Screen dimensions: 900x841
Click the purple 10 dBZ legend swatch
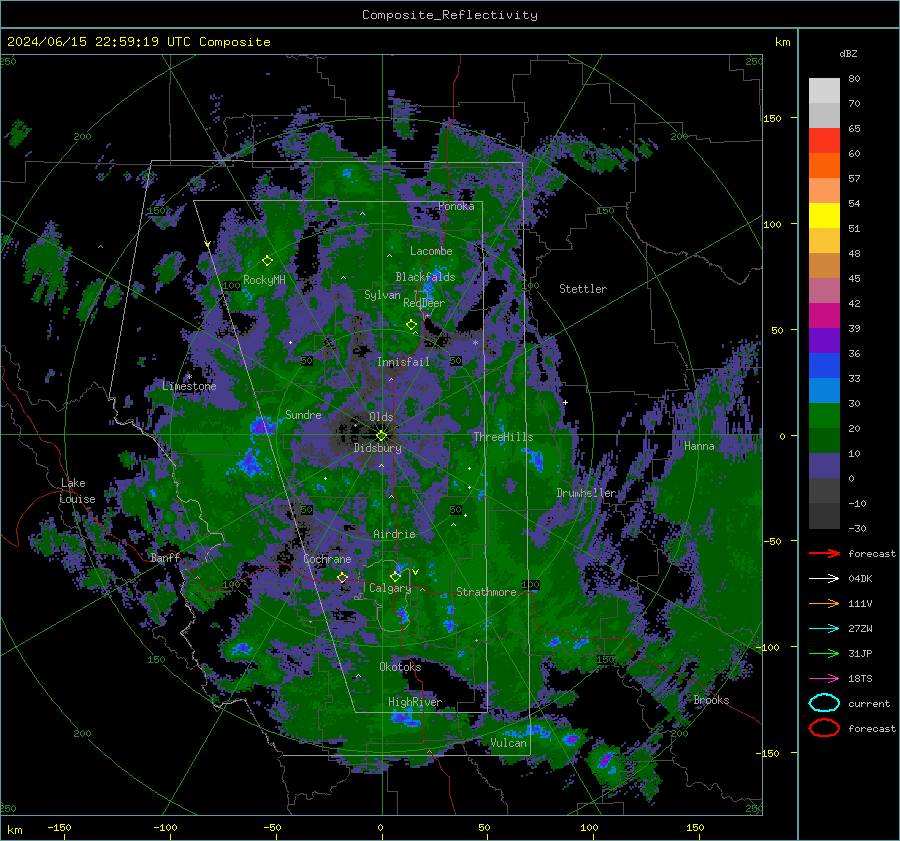coord(824,465)
